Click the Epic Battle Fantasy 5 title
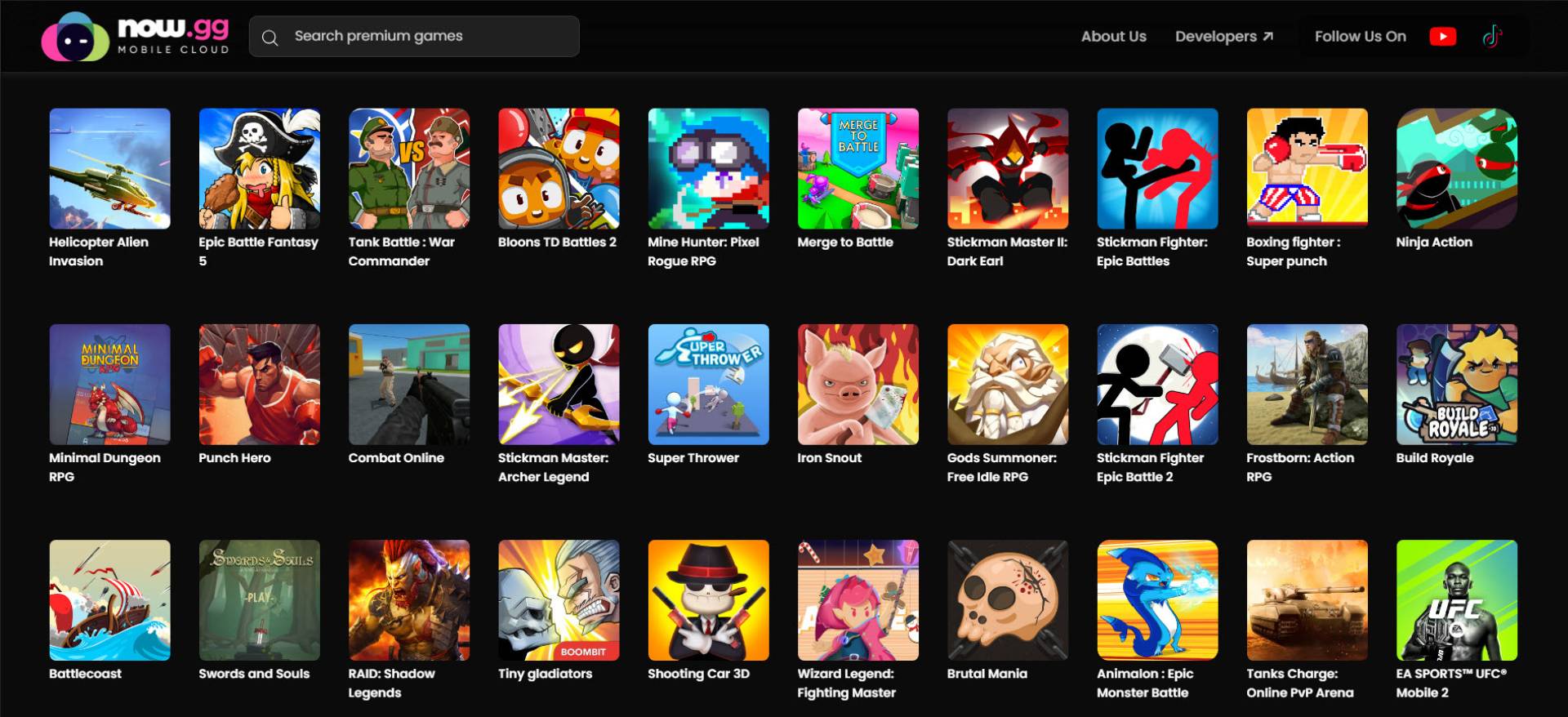The width and height of the screenshot is (1568, 717). tap(258, 252)
